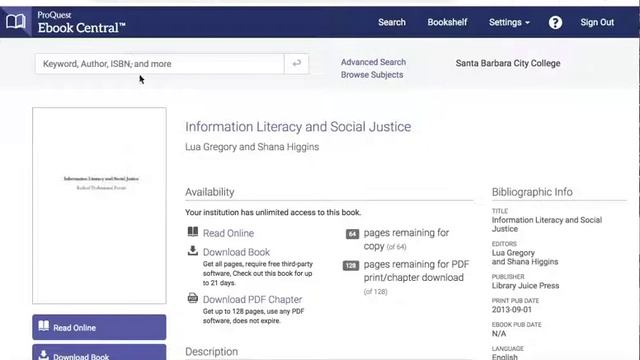Click the Availability section heading
This screenshot has height=360, width=640.
[209, 192]
